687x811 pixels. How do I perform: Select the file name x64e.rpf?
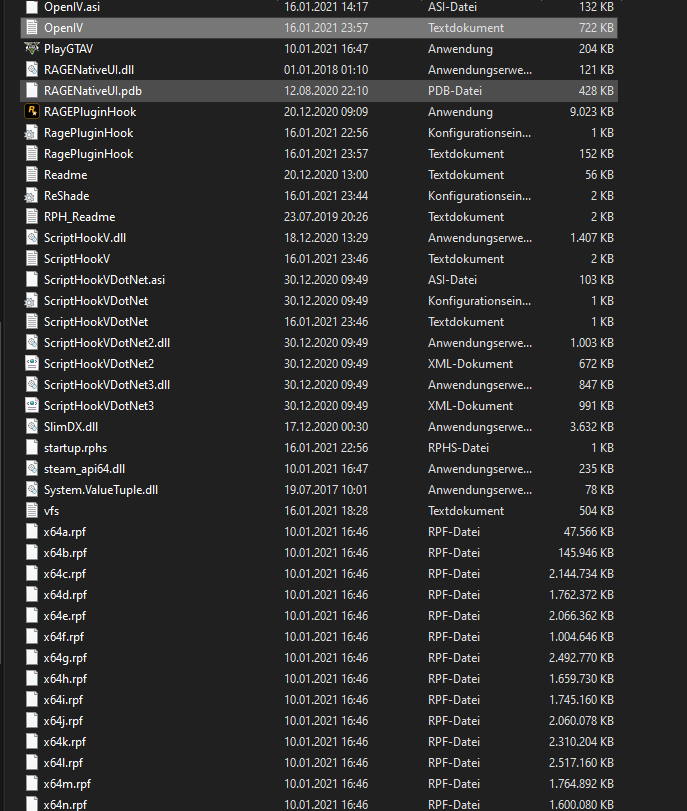65,616
